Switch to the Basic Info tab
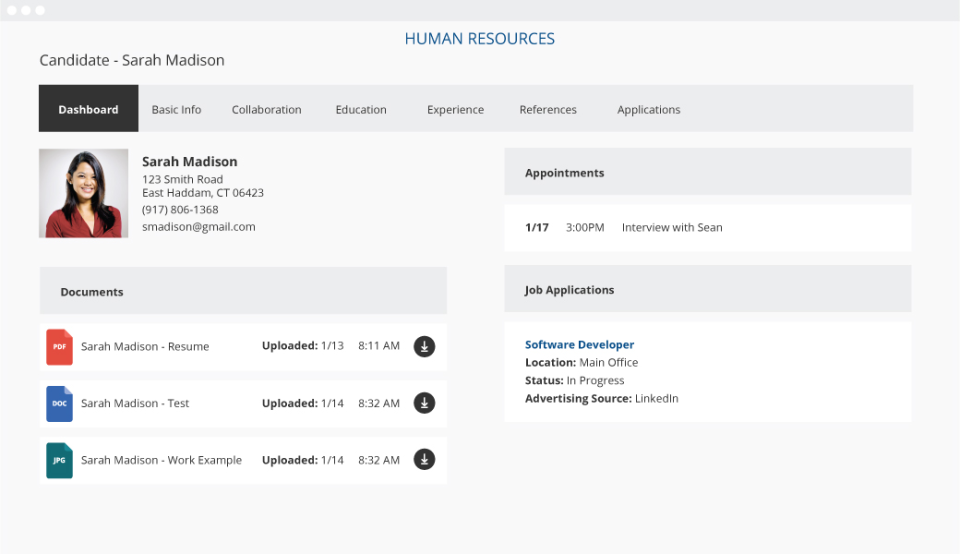The height and width of the screenshot is (554, 960). coord(176,109)
